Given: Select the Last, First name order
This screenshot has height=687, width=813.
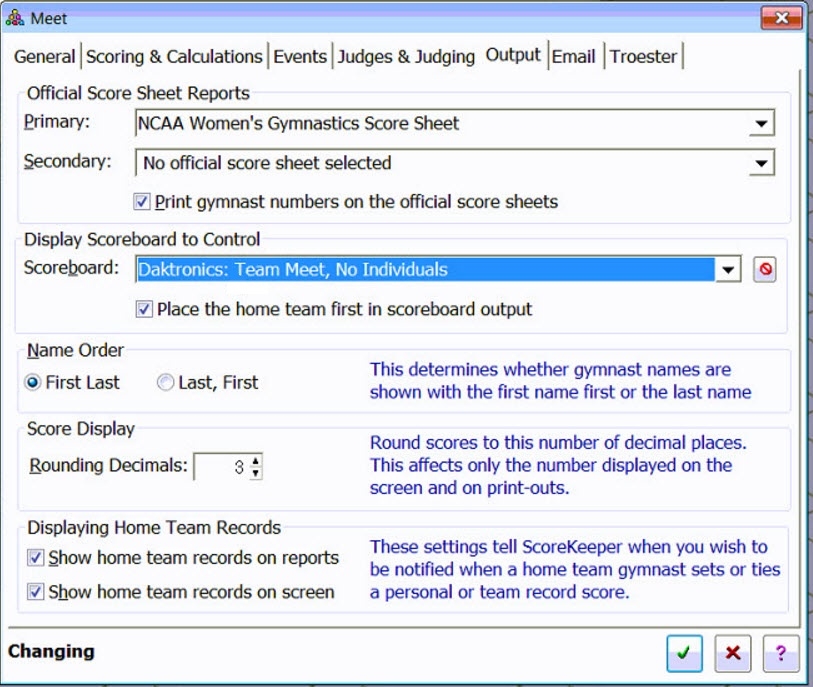Looking at the screenshot, I should pyautogui.click(x=166, y=382).
